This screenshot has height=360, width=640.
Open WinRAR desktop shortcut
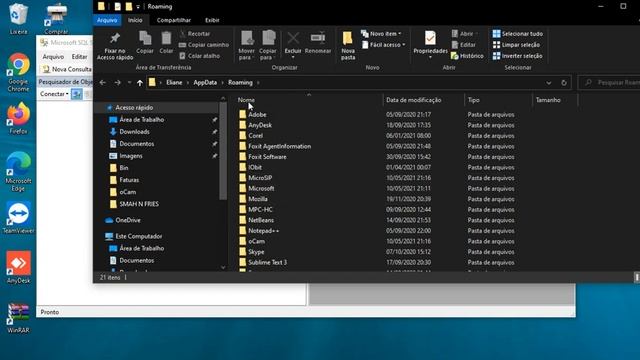click(x=18, y=318)
